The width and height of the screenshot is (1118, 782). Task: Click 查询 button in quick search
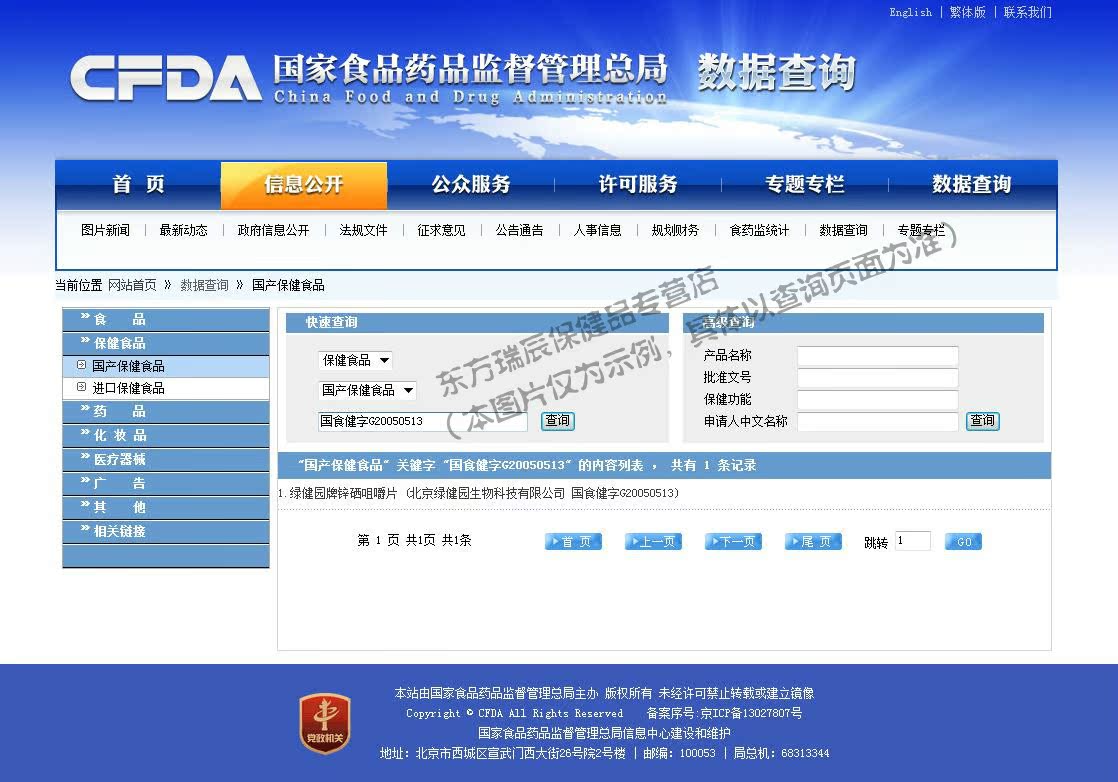coord(558,421)
